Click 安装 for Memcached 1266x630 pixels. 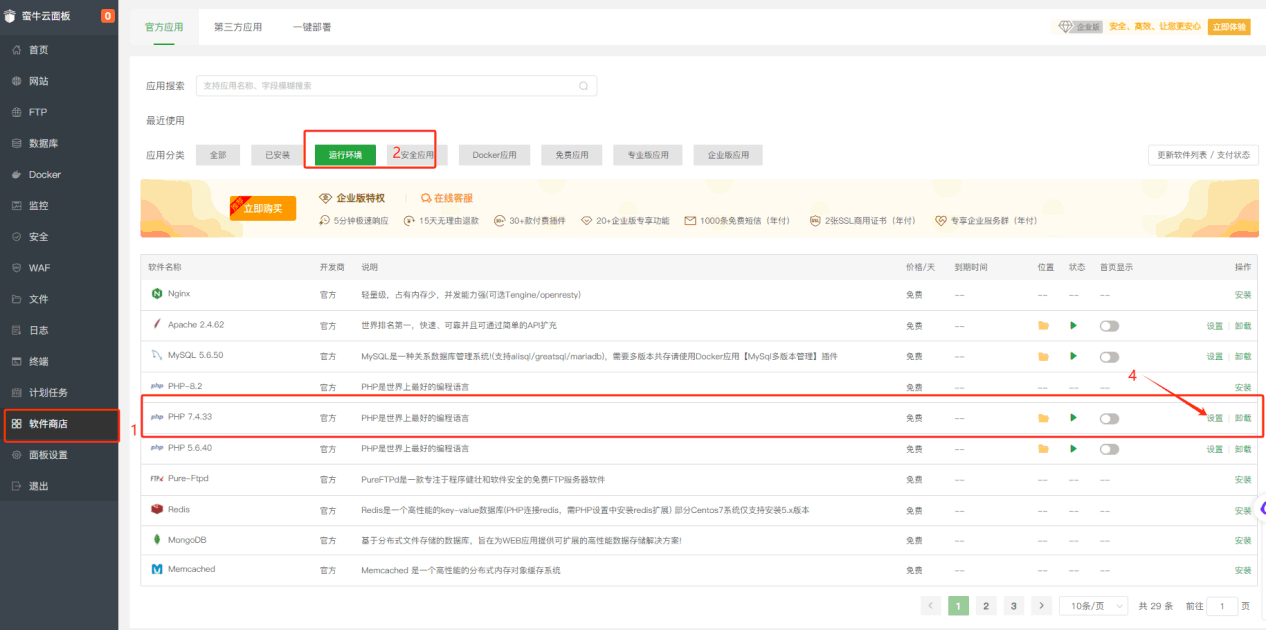[x=1243, y=570]
